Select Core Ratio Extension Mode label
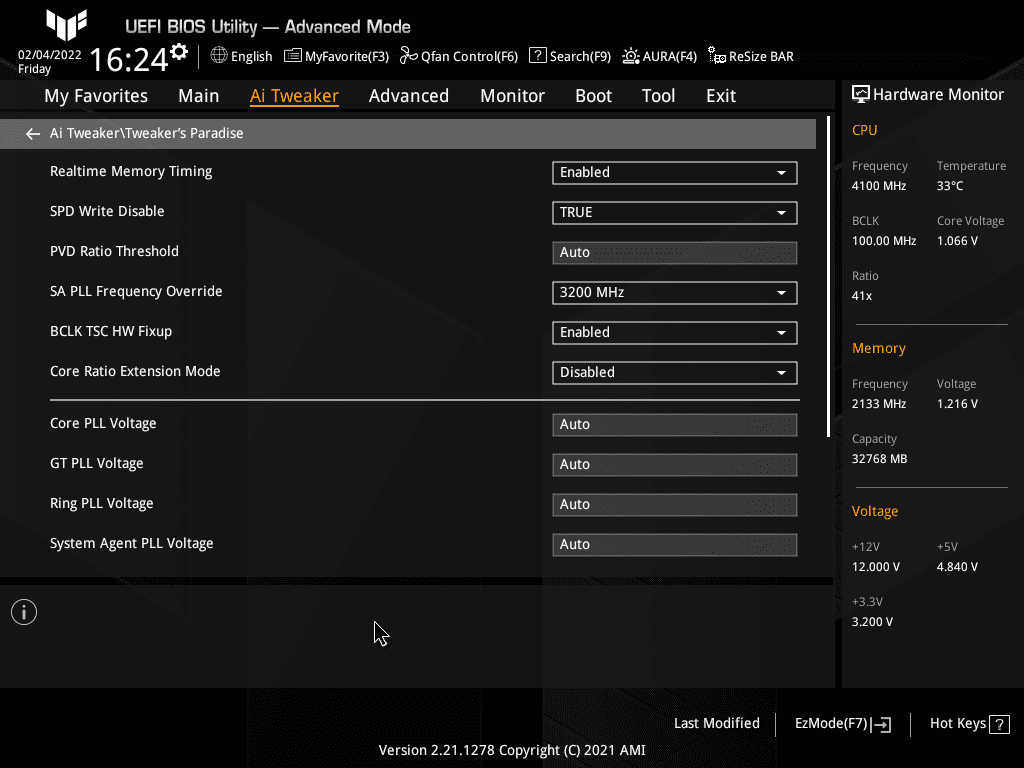This screenshot has width=1024, height=768. (135, 372)
